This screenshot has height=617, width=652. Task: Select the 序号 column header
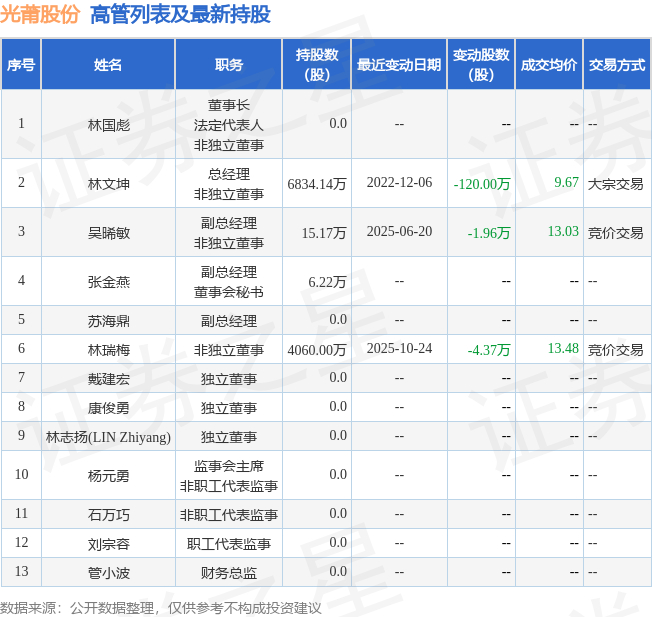pos(21,64)
